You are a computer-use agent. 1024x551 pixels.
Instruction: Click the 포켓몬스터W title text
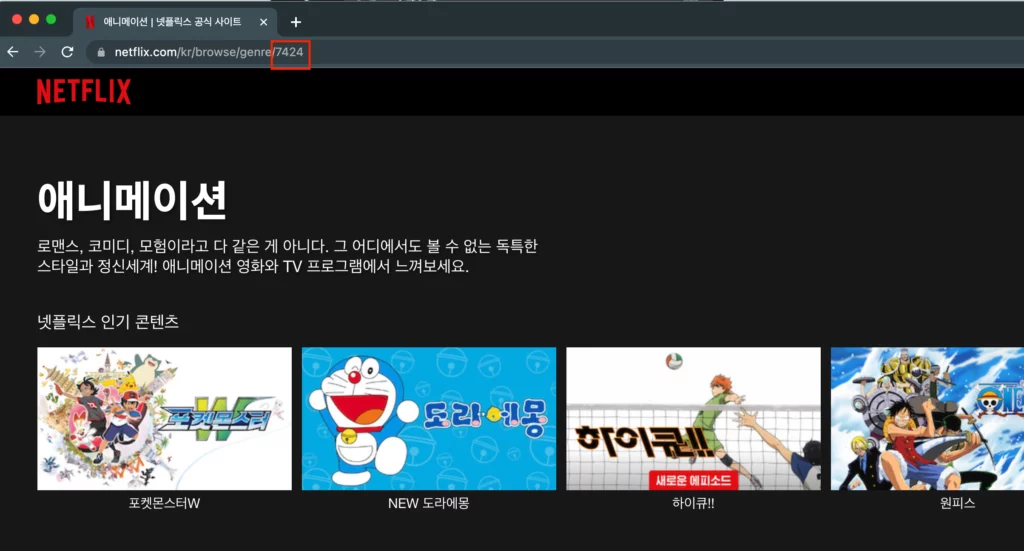(x=165, y=503)
